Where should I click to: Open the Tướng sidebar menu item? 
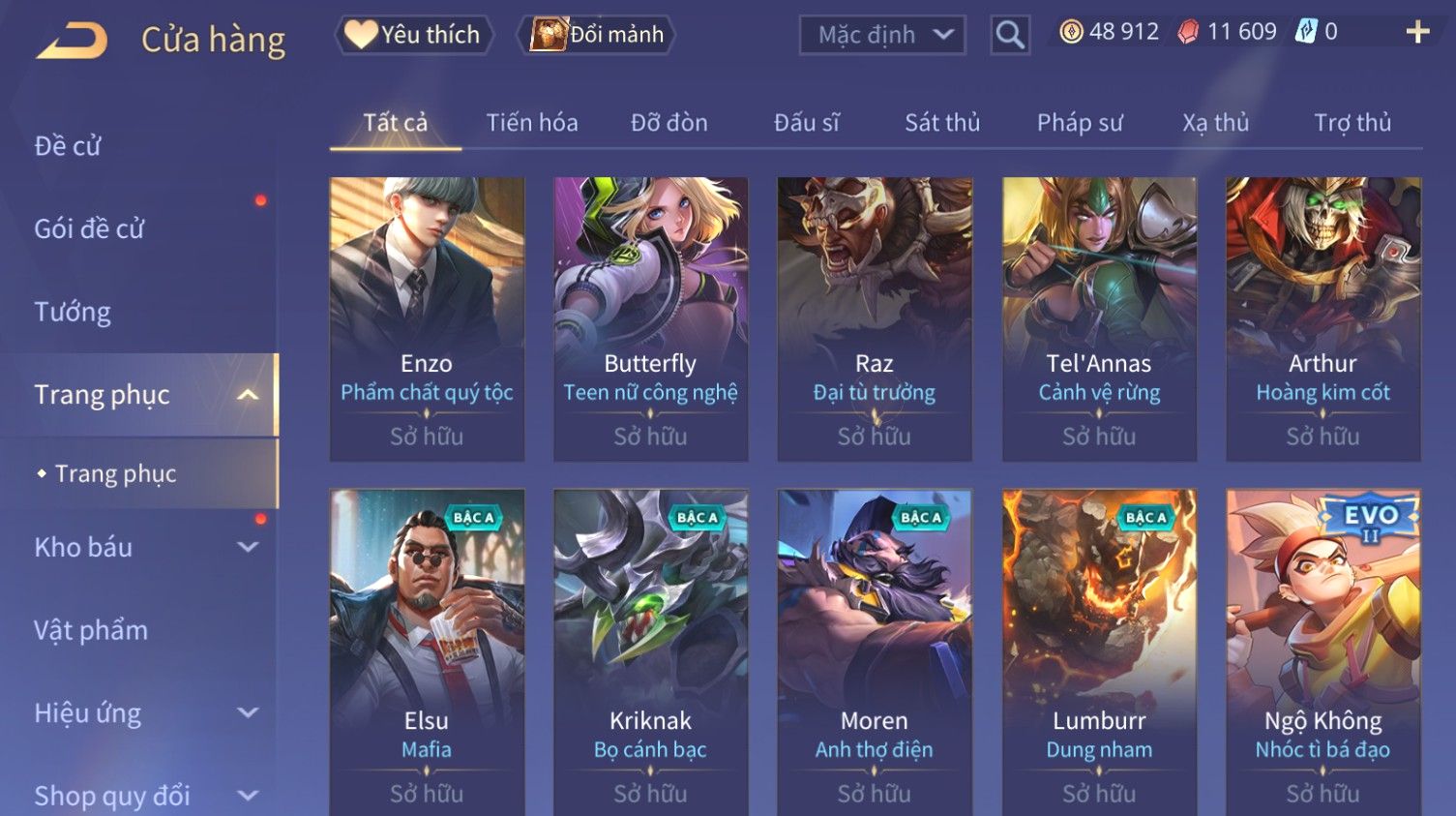click(x=73, y=313)
